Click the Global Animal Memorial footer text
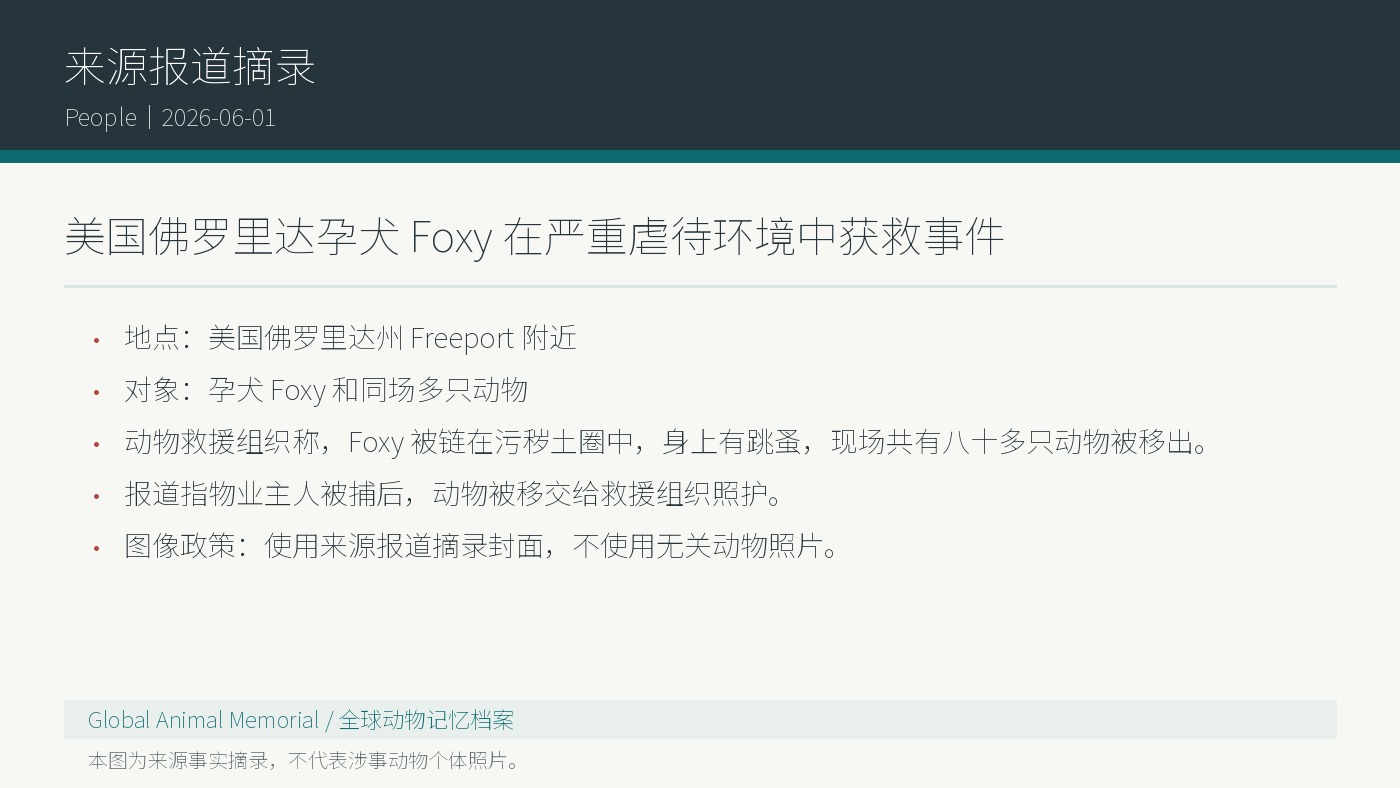 203,720
